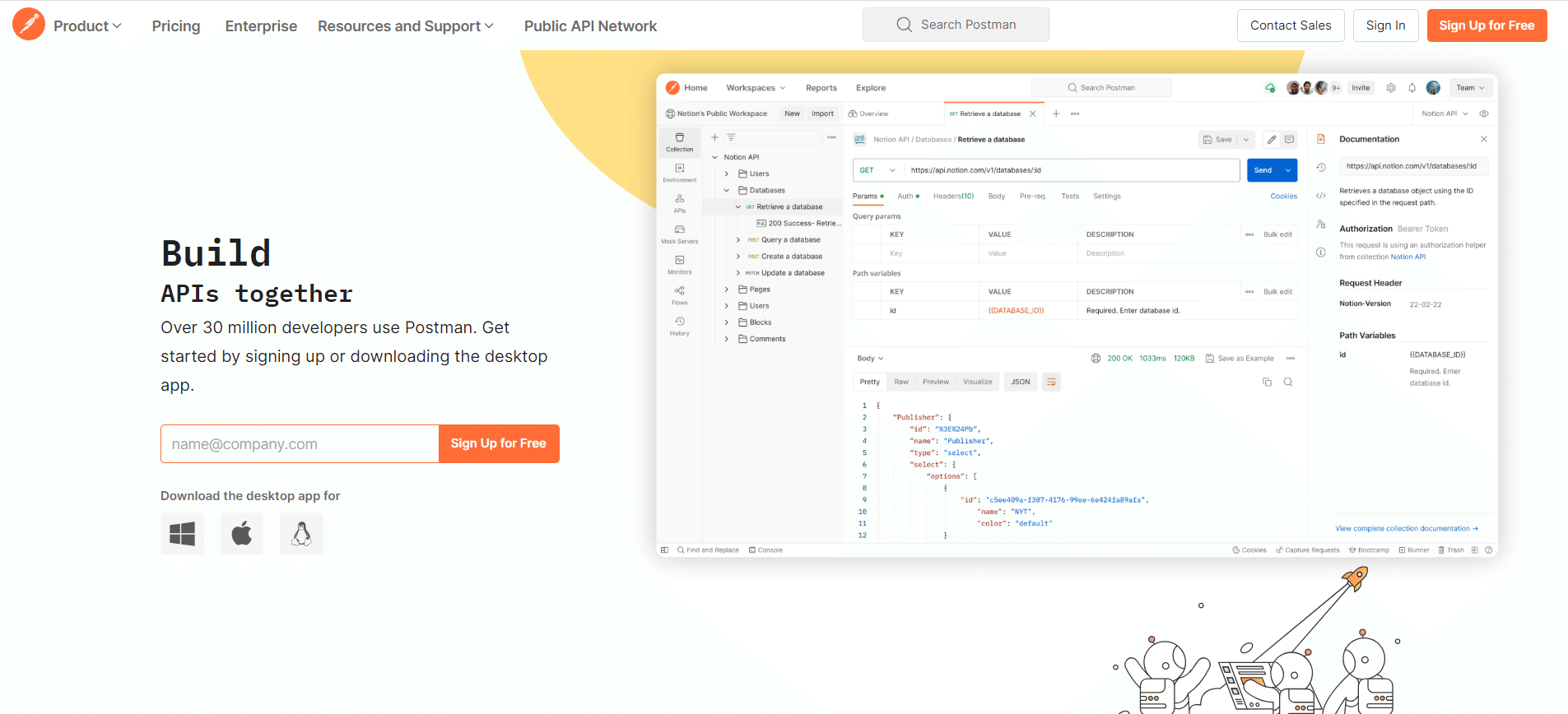Switch to the Auth request tab
The image size is (1568, 714).
tap(908, 196)
